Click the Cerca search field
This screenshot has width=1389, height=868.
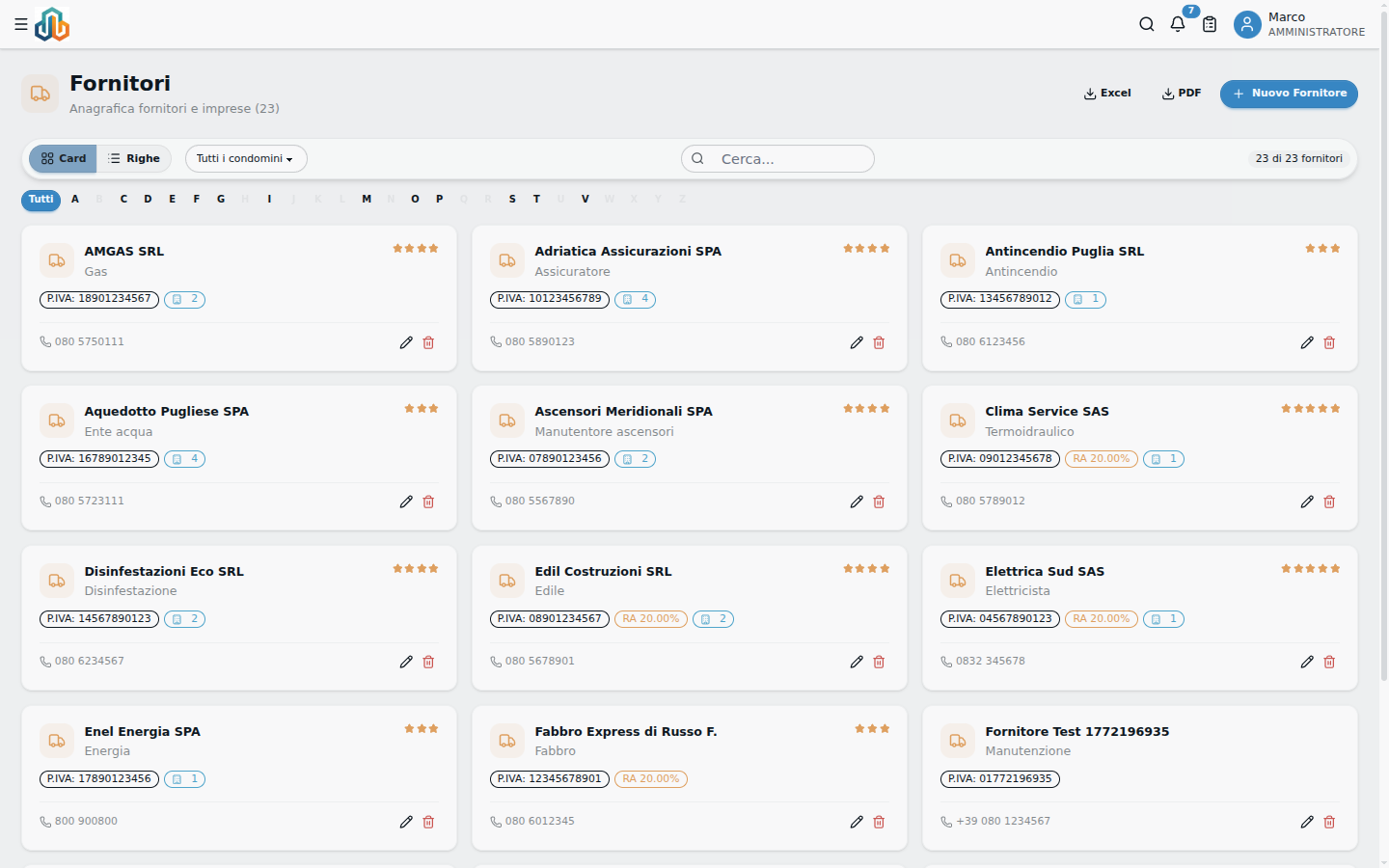pos(777,159)
